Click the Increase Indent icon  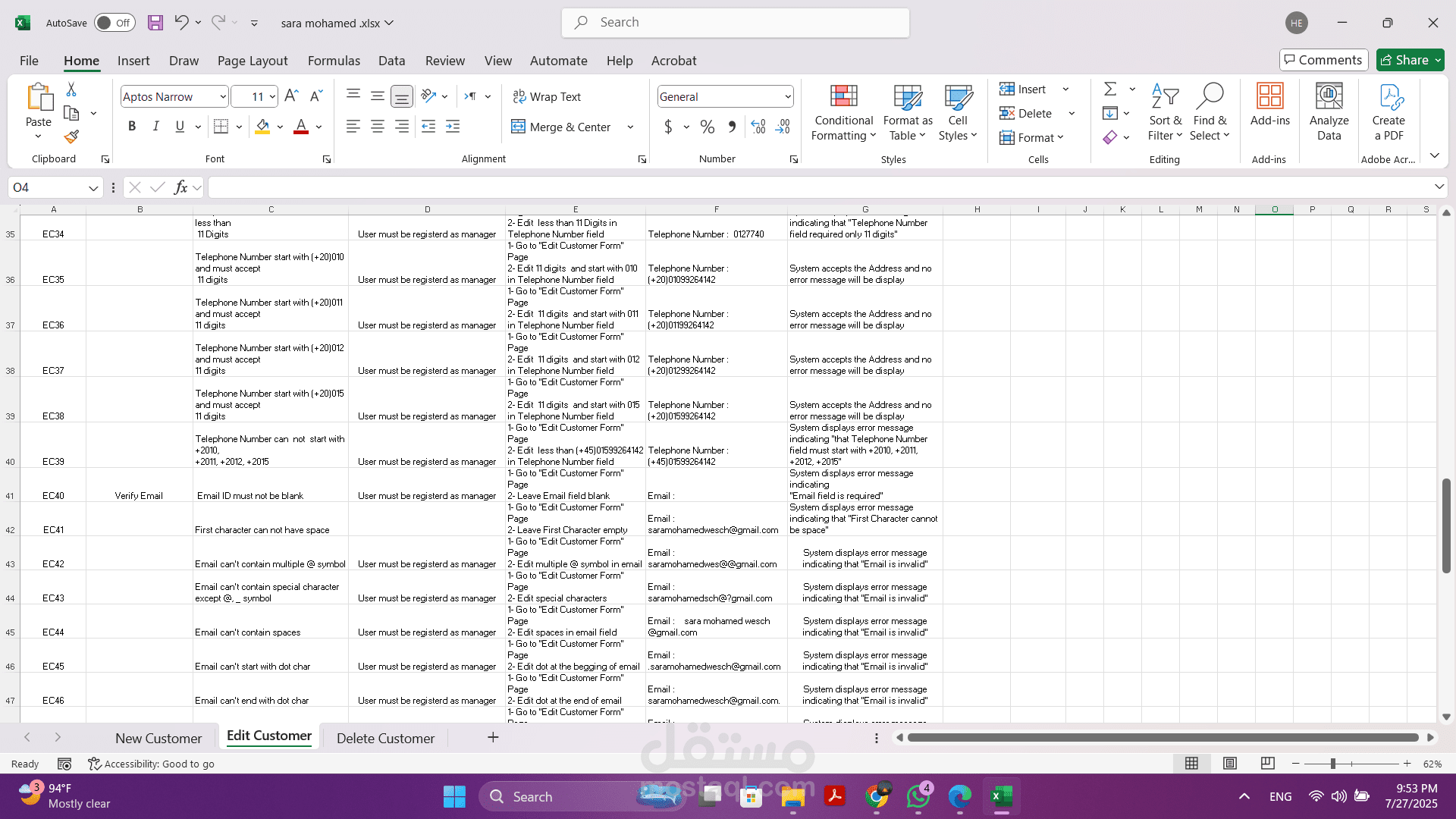click(x=453, y=127)
